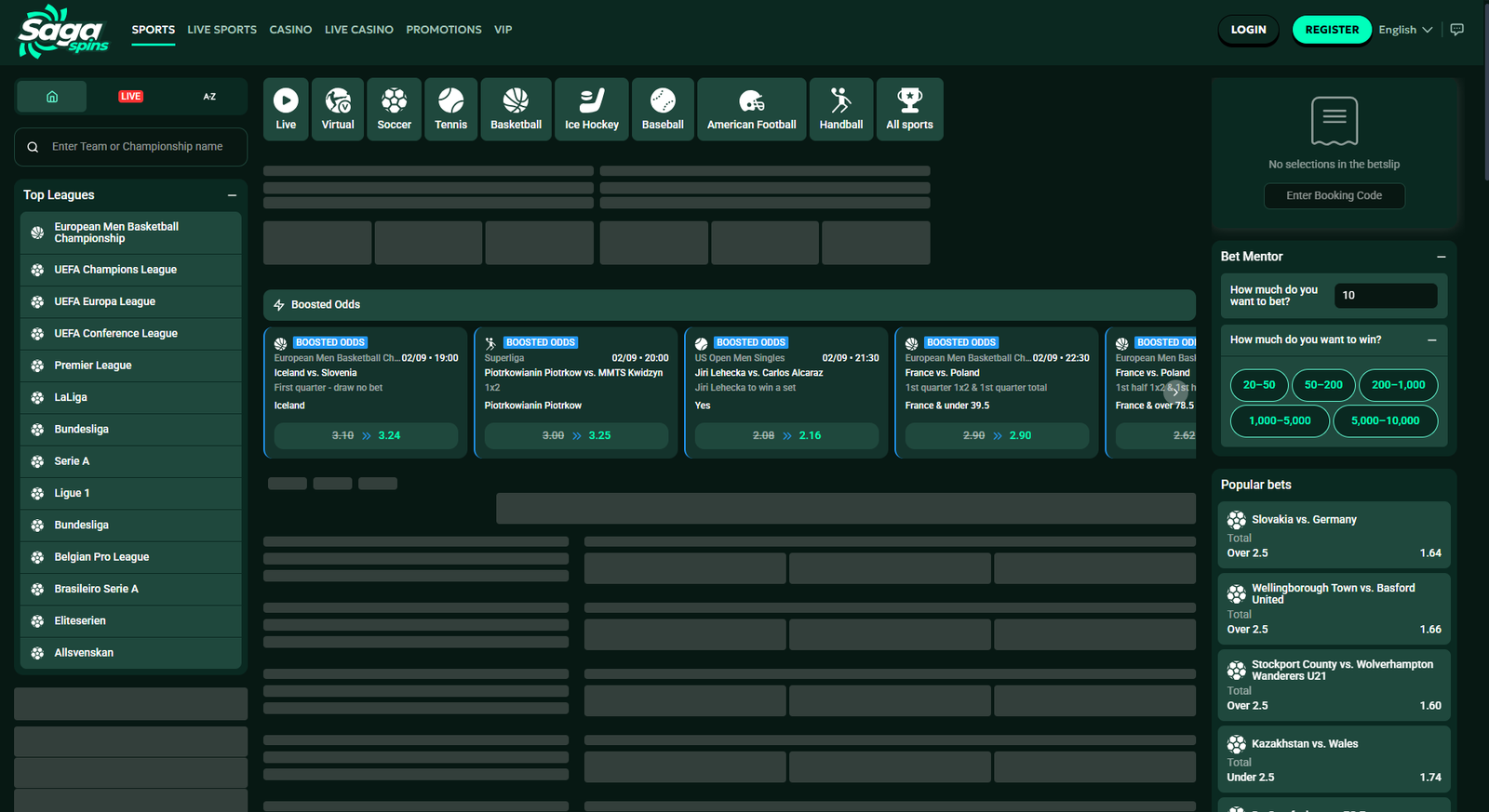The height and width of the screenshot is (812, 1489).
Task: Open the English language dropdown
Action: (1404, 30)
